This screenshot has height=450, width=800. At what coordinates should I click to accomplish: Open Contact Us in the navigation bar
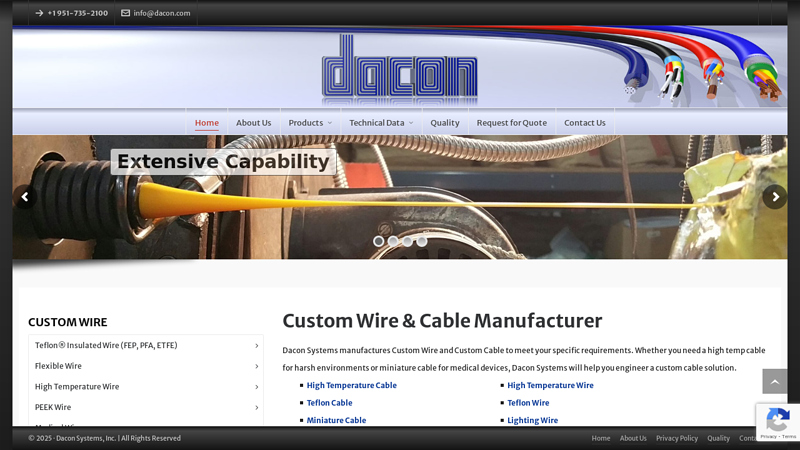coord(585,123)
